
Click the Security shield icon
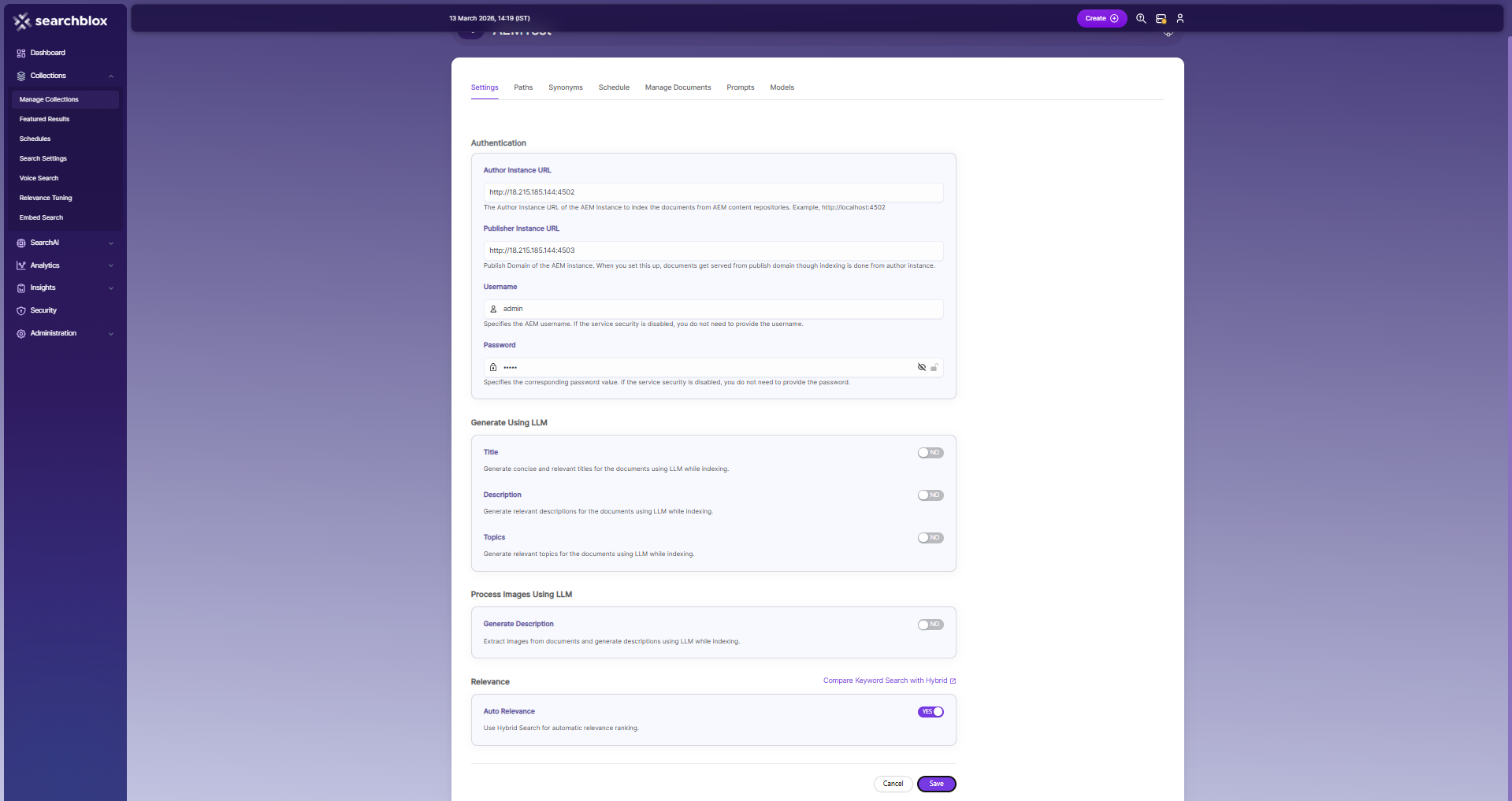tap(21, 311)
